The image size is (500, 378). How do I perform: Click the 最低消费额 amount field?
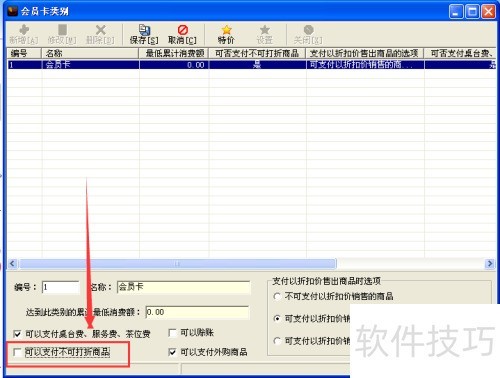pyautogui.click(x=197, y=313)
